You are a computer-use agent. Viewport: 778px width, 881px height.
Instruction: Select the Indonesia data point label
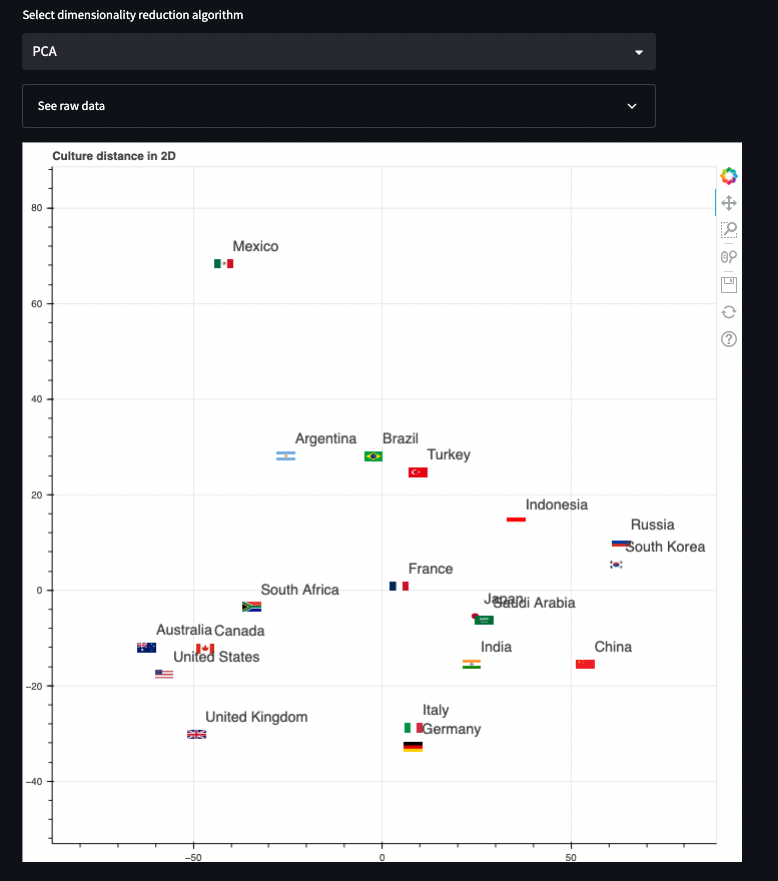click(x=556, y=505)
